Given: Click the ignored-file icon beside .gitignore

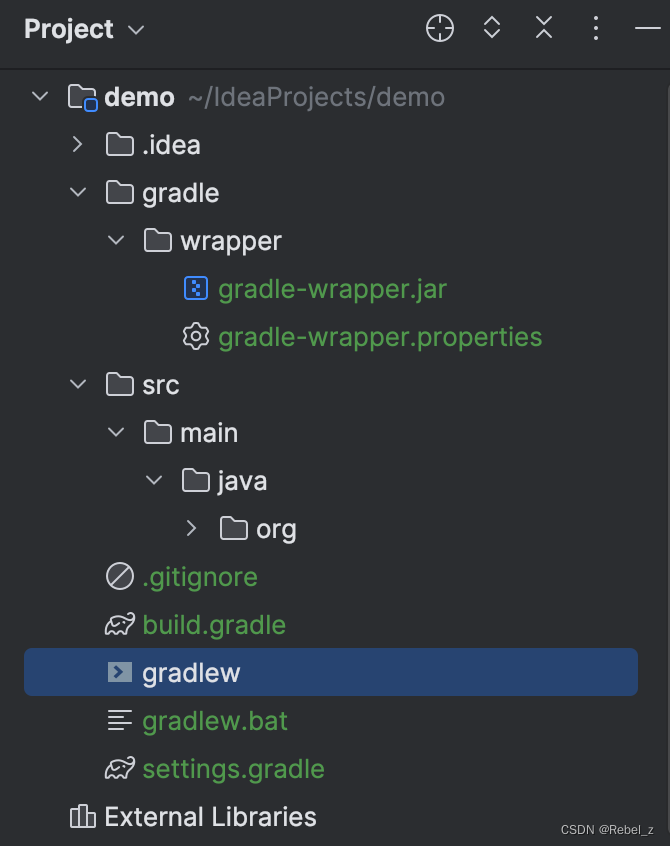Looking at the screenshot, I should (120, 576).
